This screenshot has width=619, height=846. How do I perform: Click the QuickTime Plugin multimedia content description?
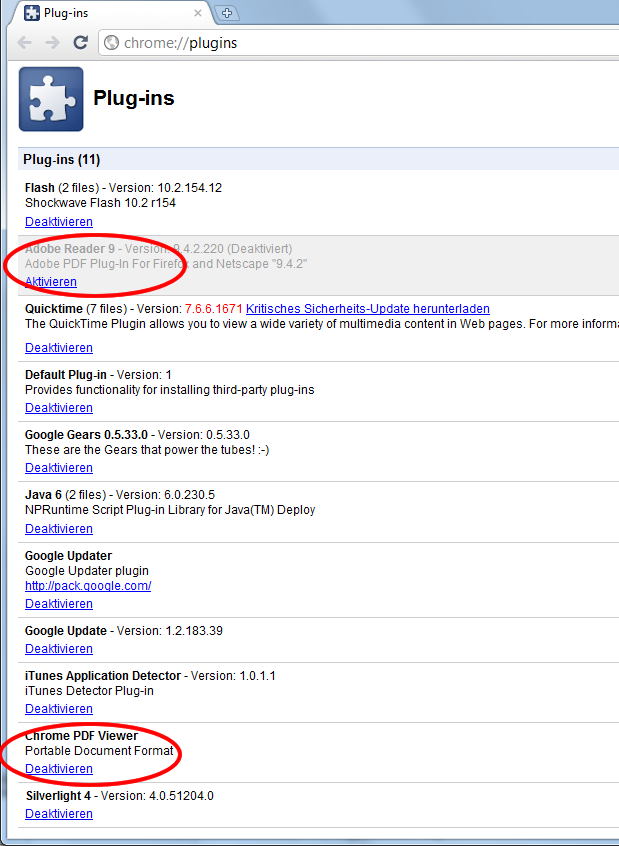(x=322, y=324)
